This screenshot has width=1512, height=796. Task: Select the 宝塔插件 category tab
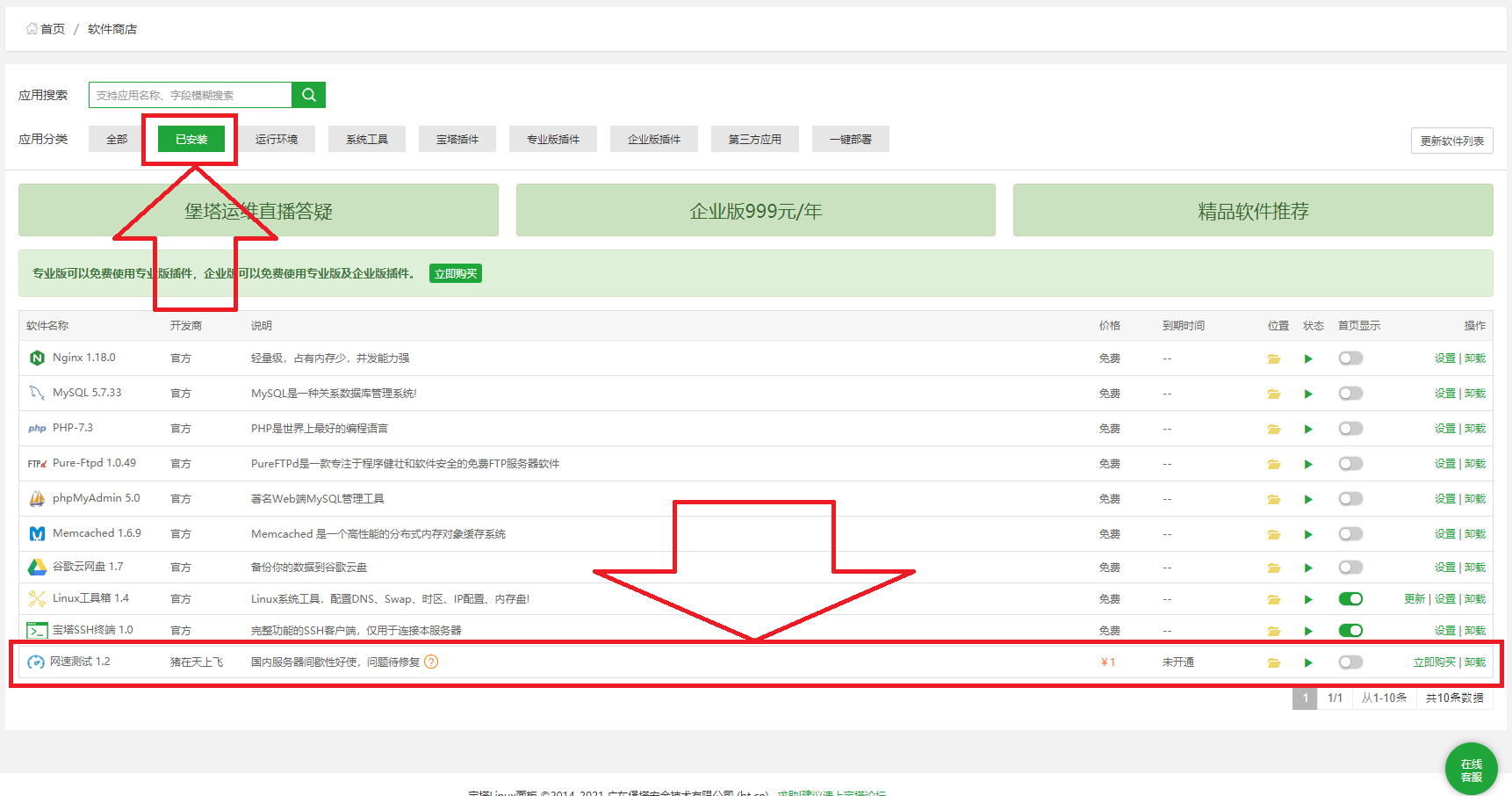(457, 139)
